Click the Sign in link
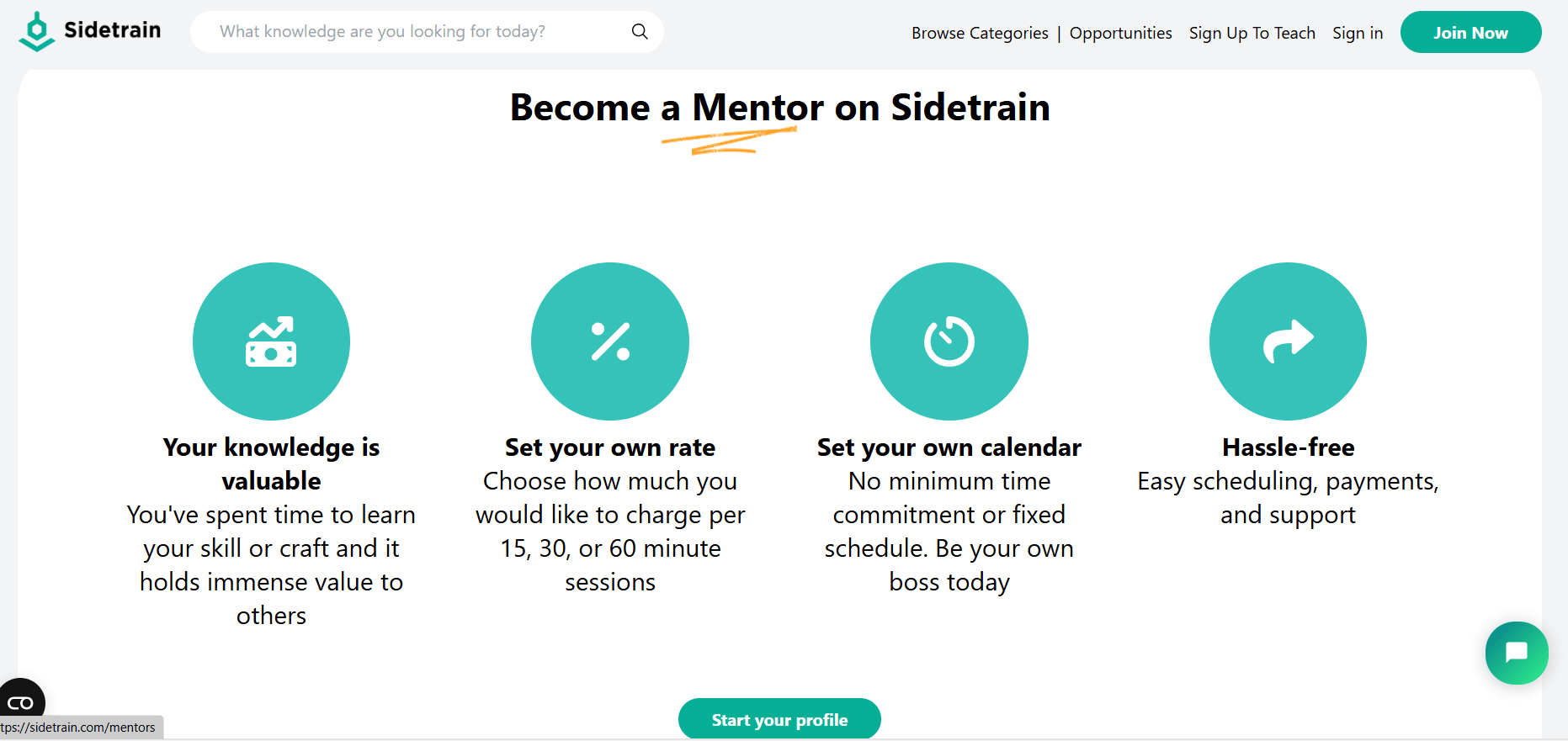This screenshot has height=741, width=1568. 1358,33
